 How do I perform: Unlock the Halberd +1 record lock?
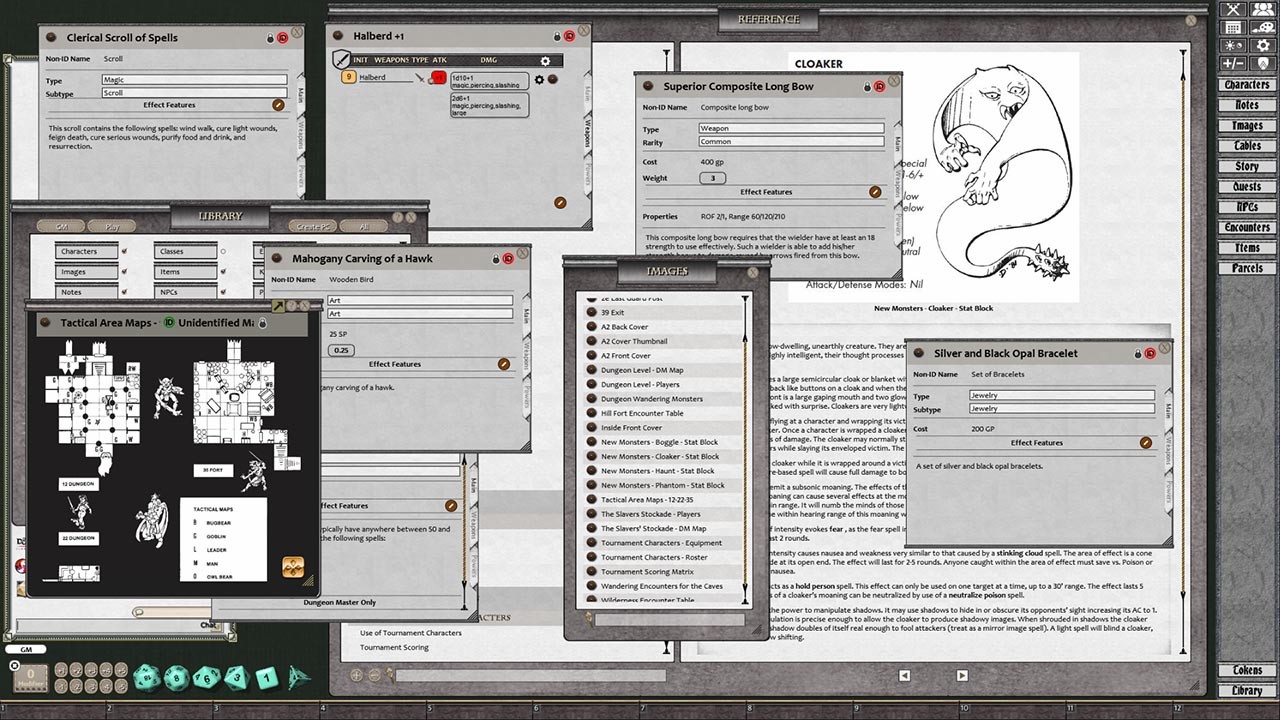[x=557, y=36]
